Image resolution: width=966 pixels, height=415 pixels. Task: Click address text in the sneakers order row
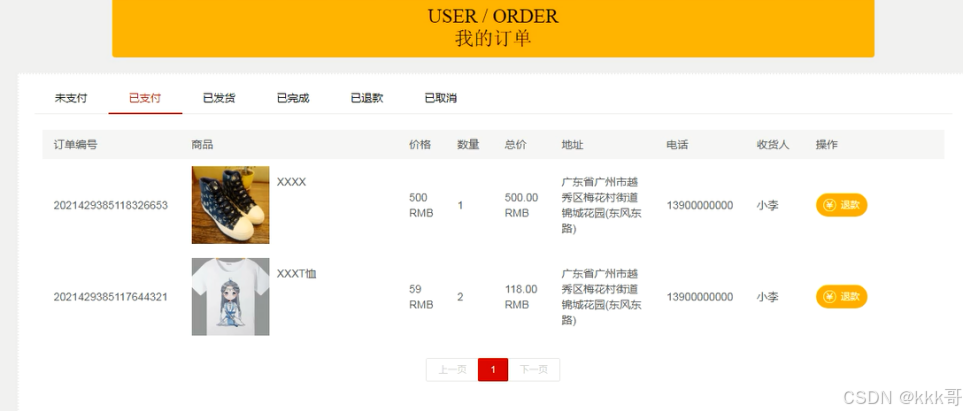tap(601, 205)
